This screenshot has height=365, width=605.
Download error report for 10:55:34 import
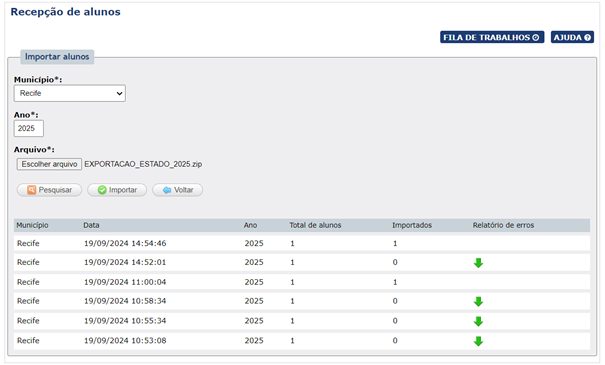[478, 321]
